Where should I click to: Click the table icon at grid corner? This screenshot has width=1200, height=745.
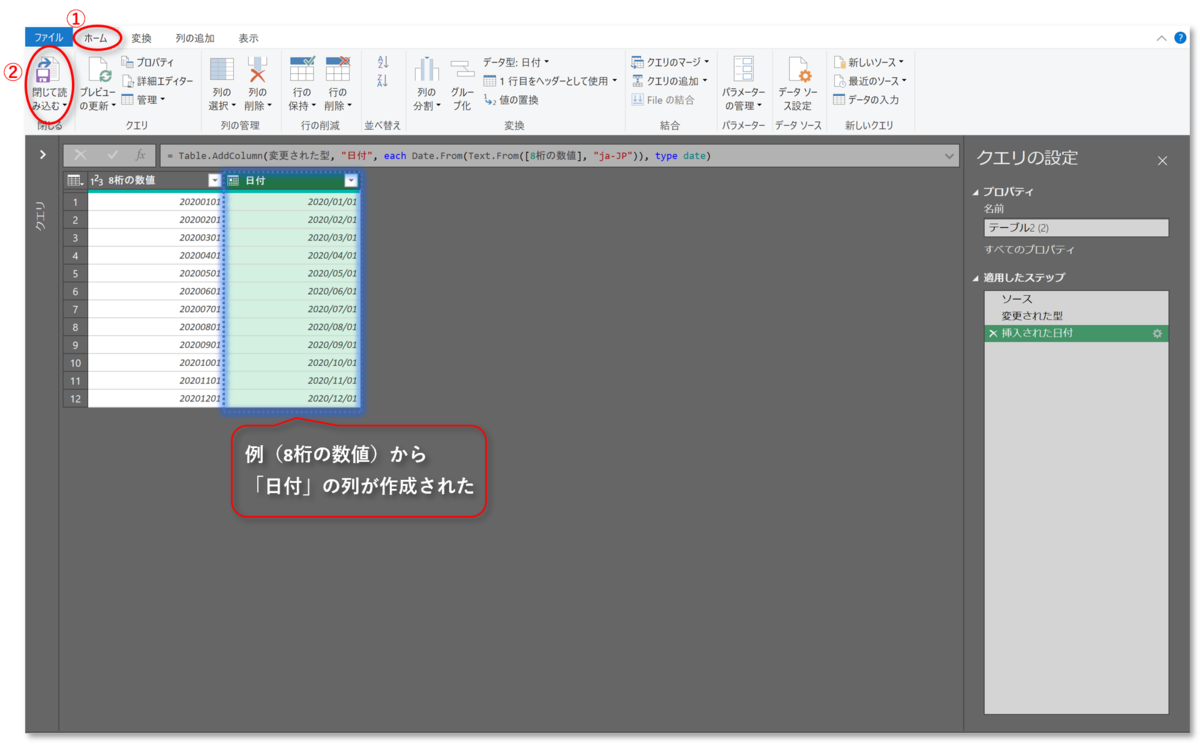point(74,180)
